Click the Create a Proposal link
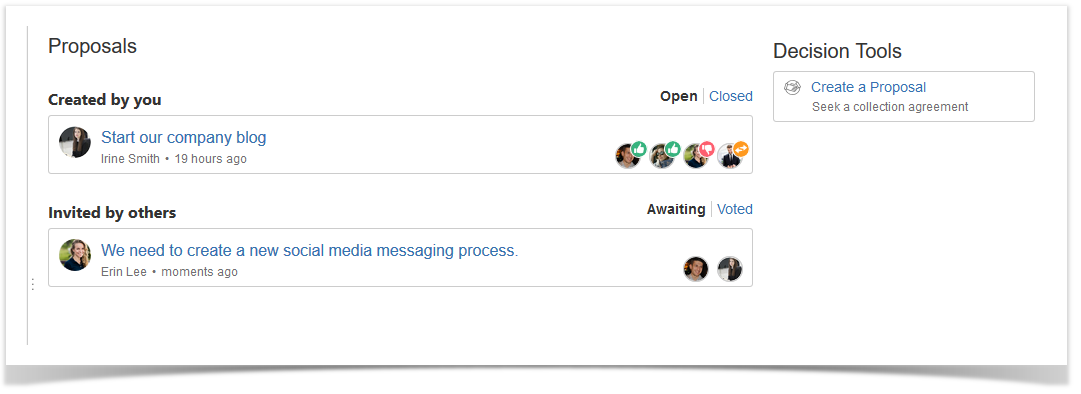This screenshot has height=394, width=1081. coord(868,87)
